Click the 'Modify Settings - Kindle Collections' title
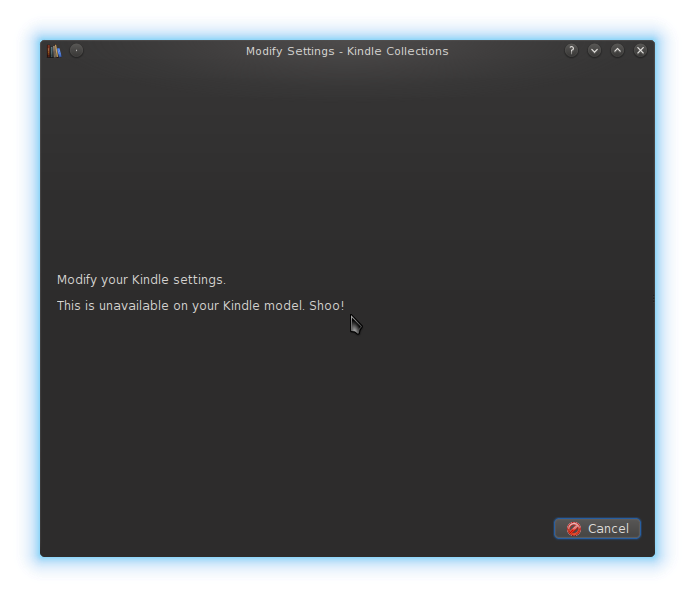The image size is (695, 597). point(347,51)
